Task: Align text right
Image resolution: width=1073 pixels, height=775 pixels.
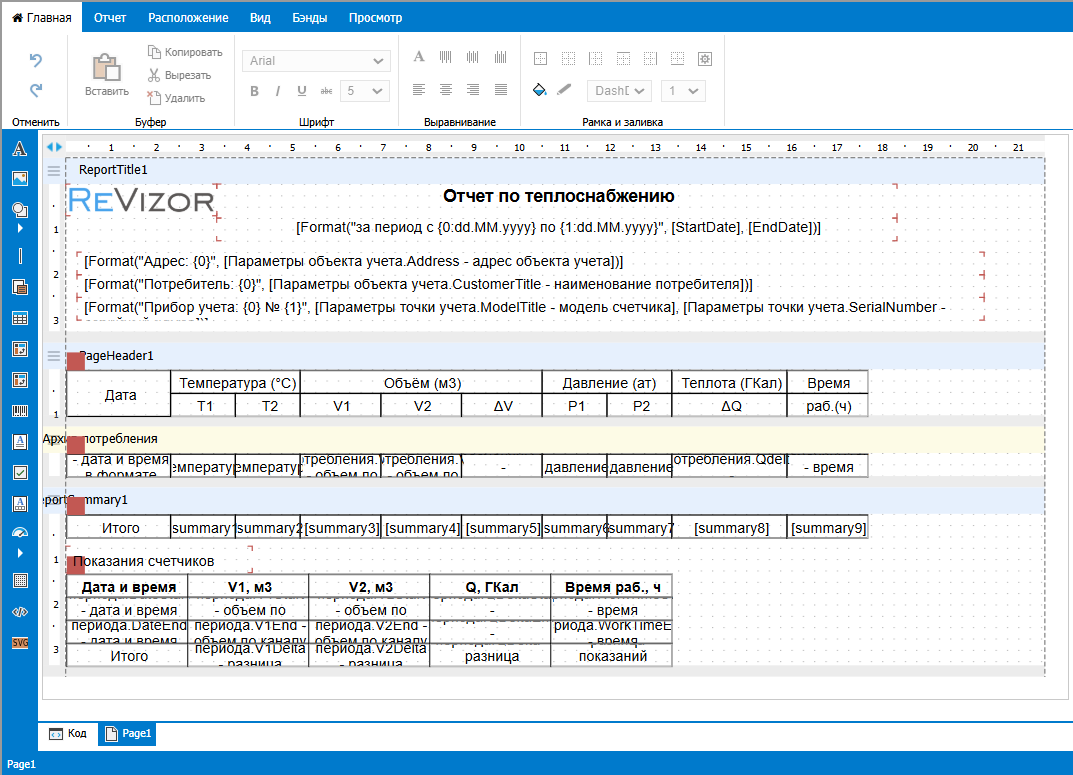Action: (x=473, y=90)
